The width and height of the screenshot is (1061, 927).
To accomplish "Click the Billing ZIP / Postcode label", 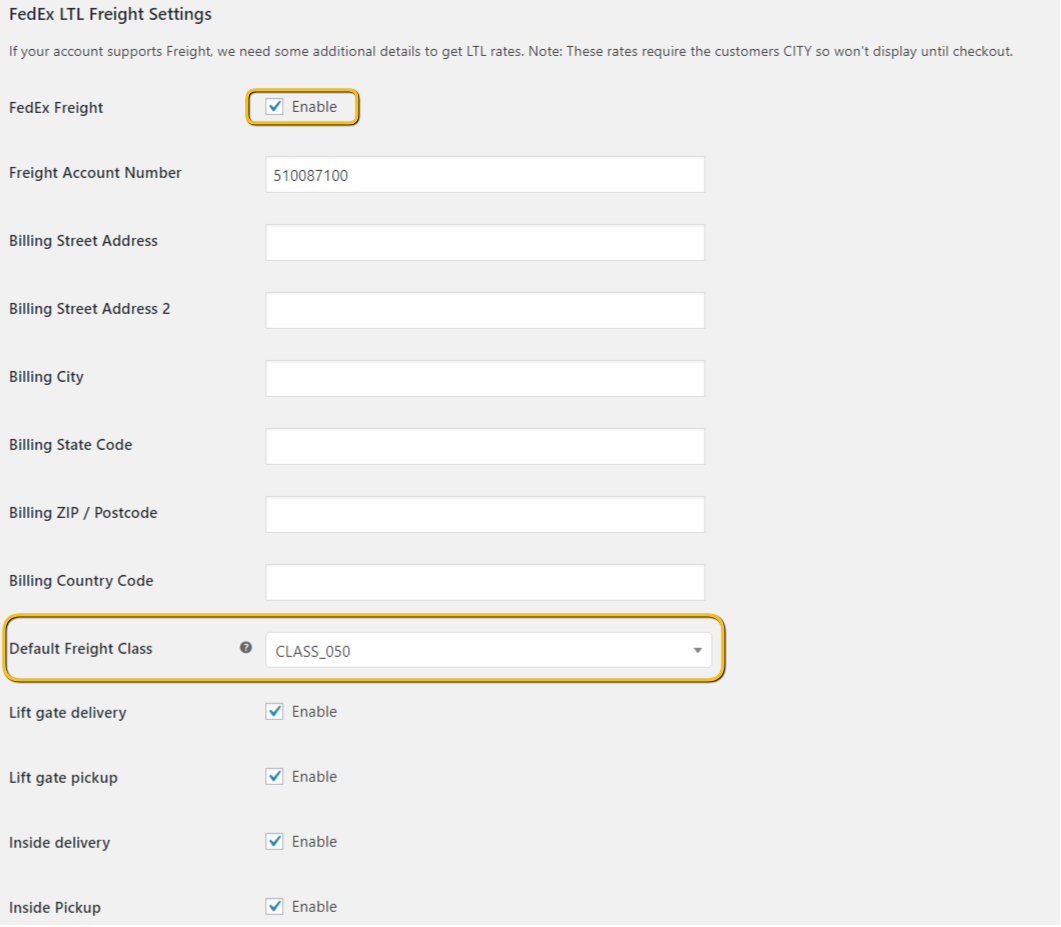I will coord(83,513).
